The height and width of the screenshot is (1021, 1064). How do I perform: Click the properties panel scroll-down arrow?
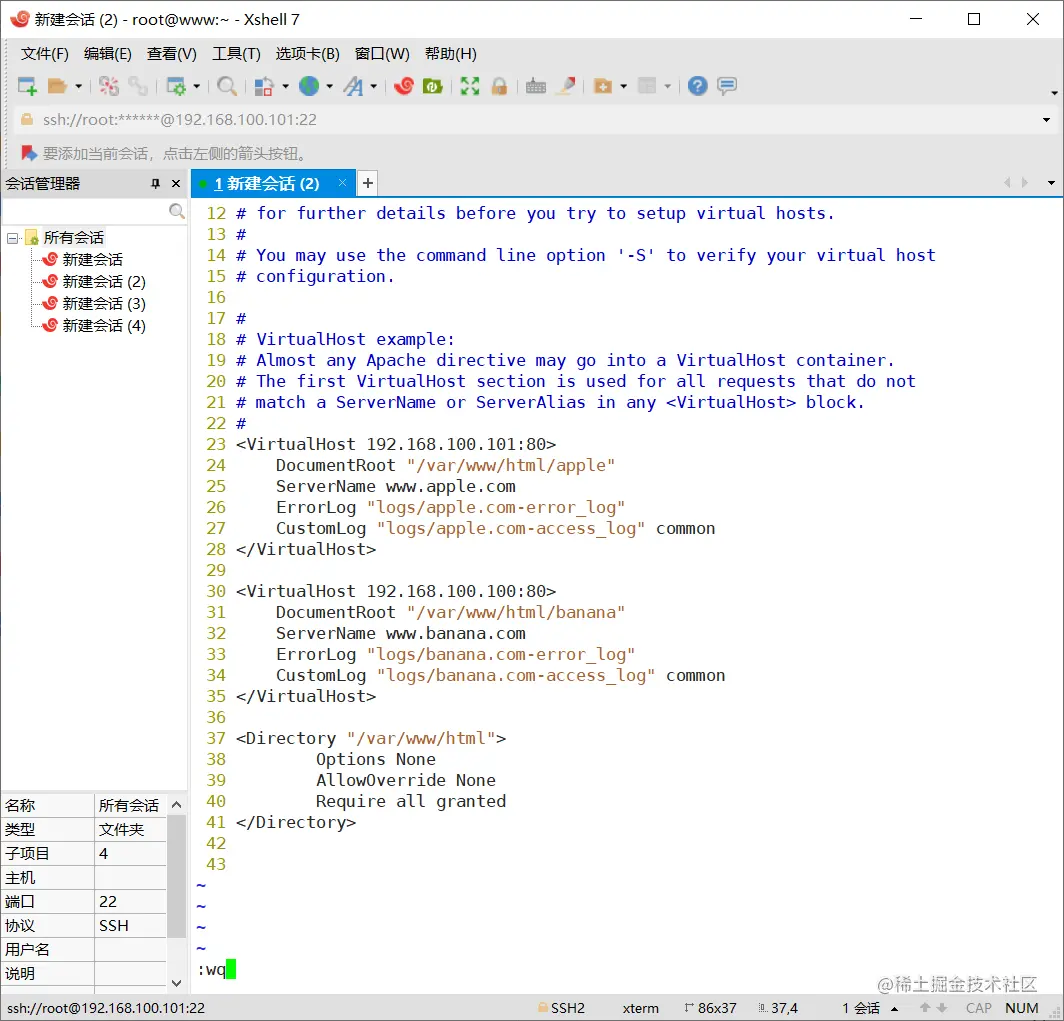click(x=176, y=983)
